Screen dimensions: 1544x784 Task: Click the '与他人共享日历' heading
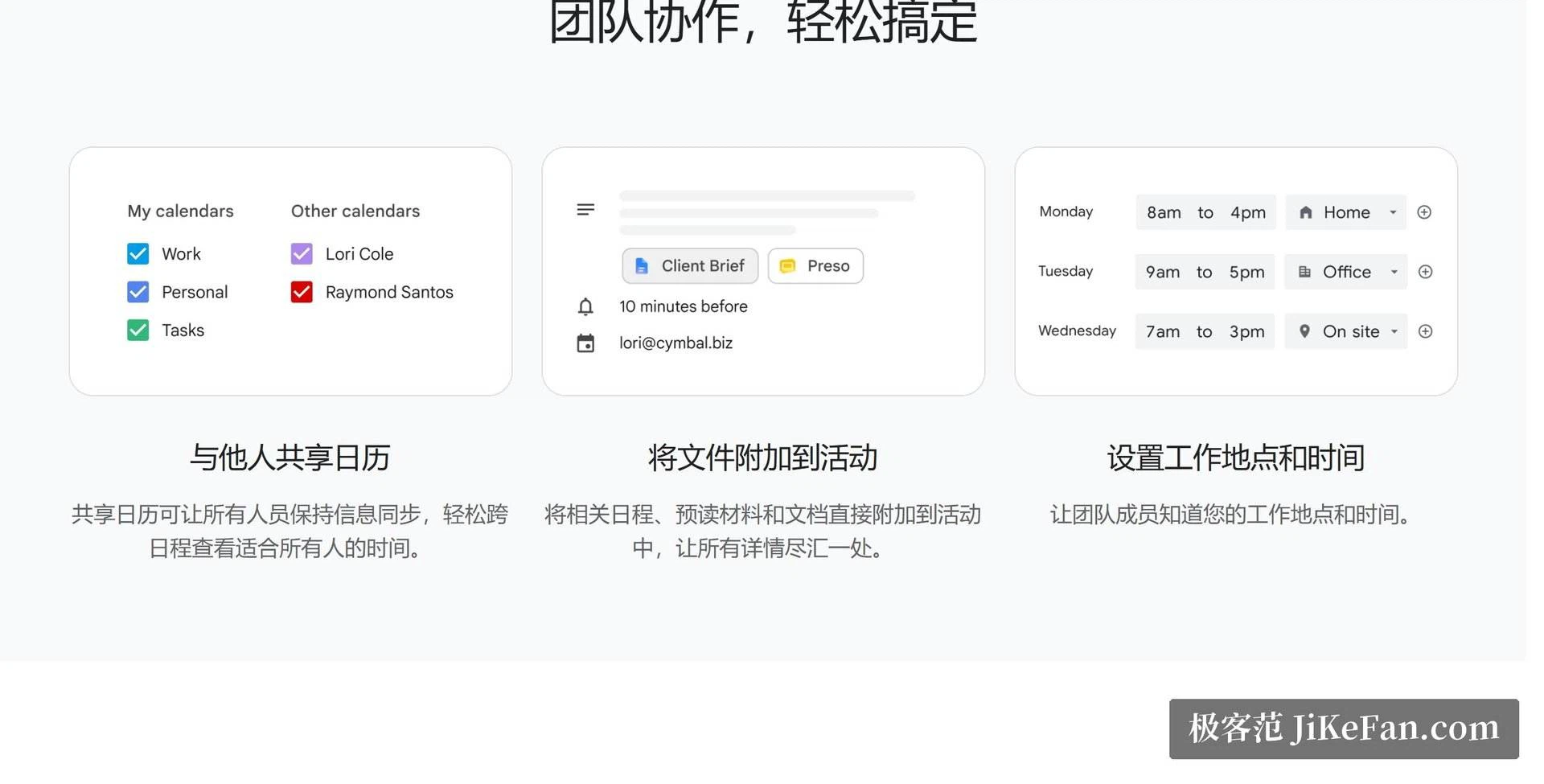tap(290, 458)
